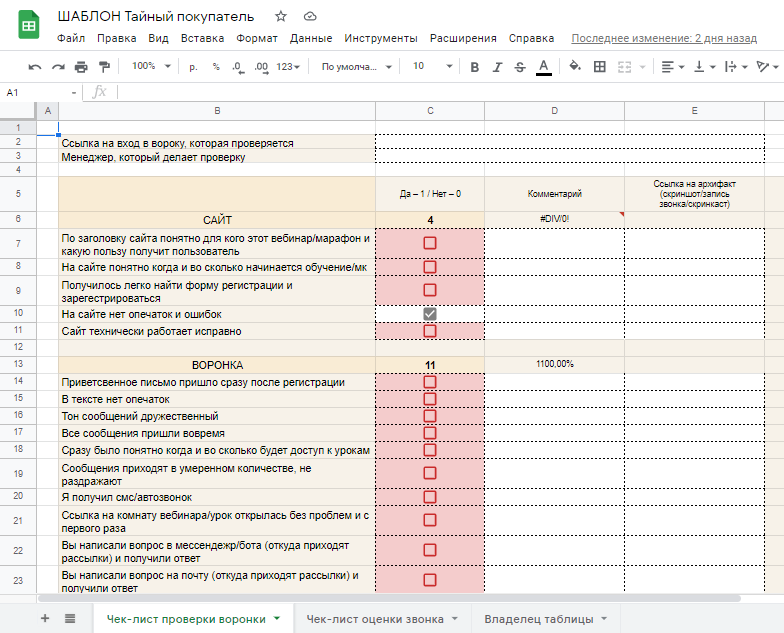Open the text color picker
Screen dimensions: 784x633
[544, 67]
